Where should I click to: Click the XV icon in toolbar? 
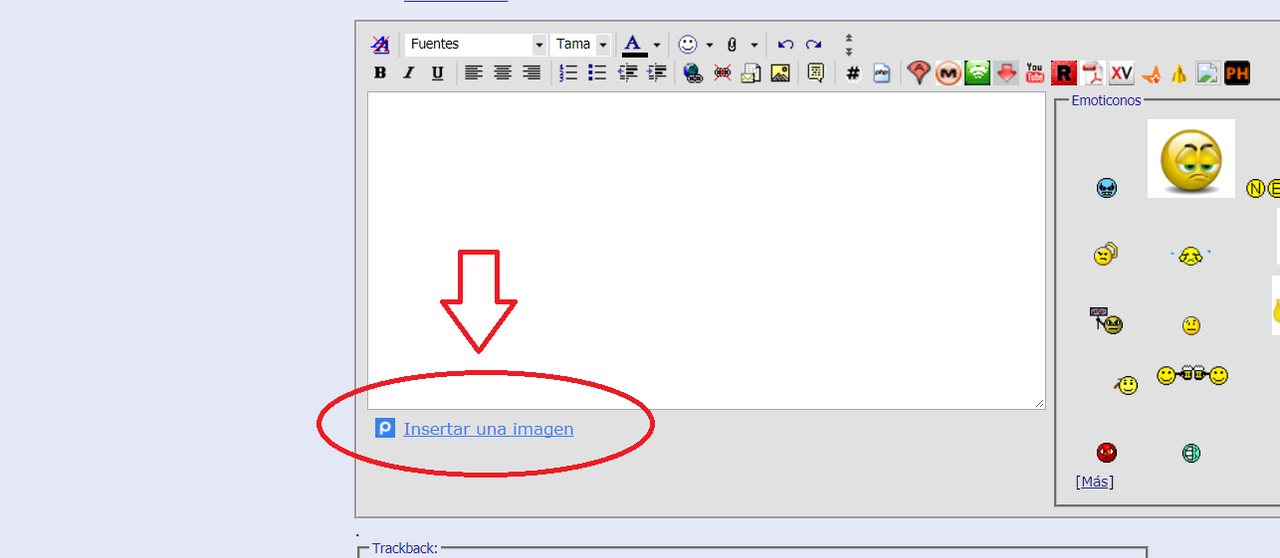point(1121,73)
